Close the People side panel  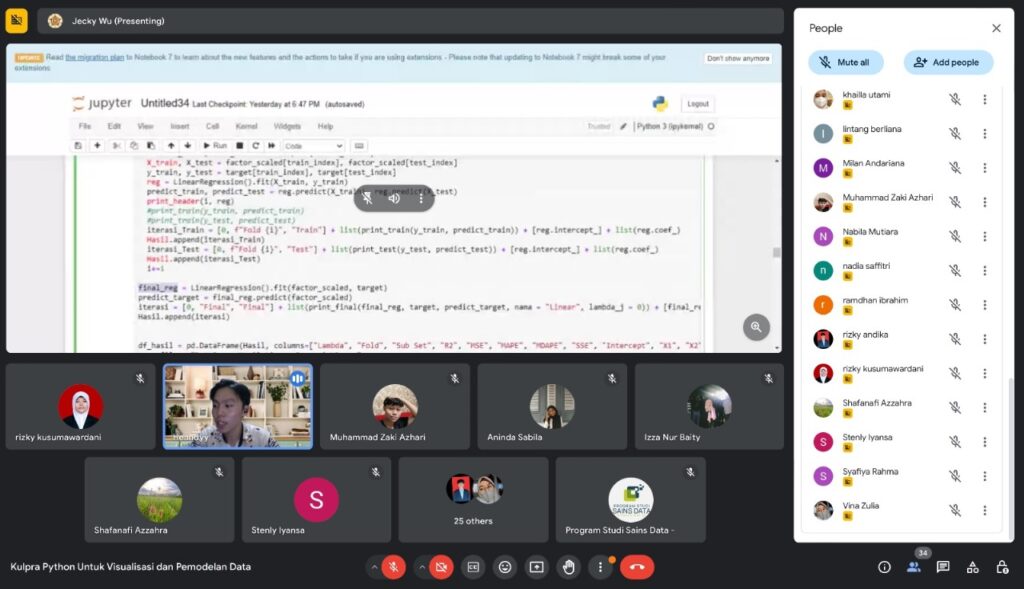[996, 28]
